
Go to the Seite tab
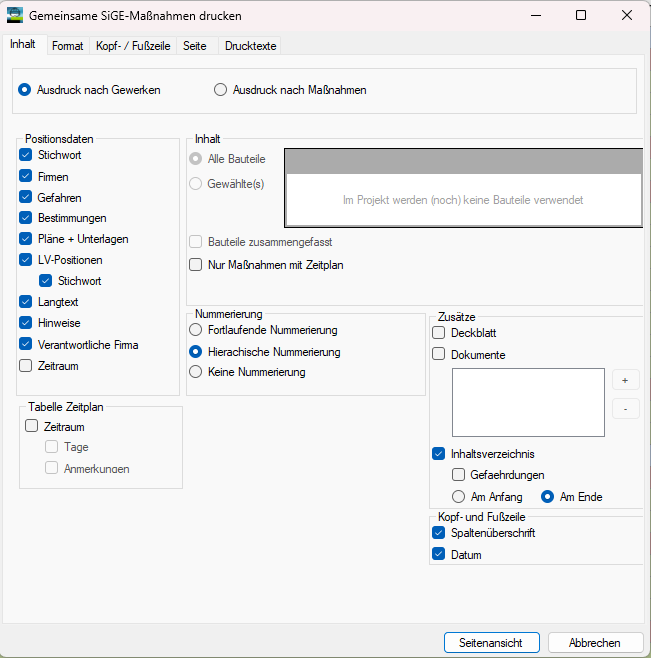click(x=195, y=46)
